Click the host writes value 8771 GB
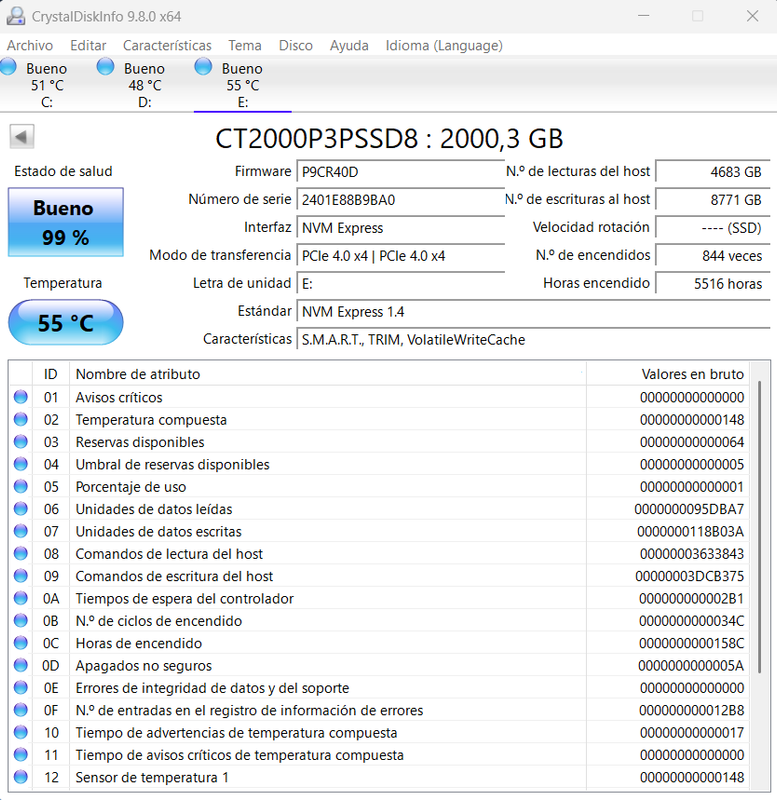Viewport: 777px width, 800px height. (x=713, y=199)
